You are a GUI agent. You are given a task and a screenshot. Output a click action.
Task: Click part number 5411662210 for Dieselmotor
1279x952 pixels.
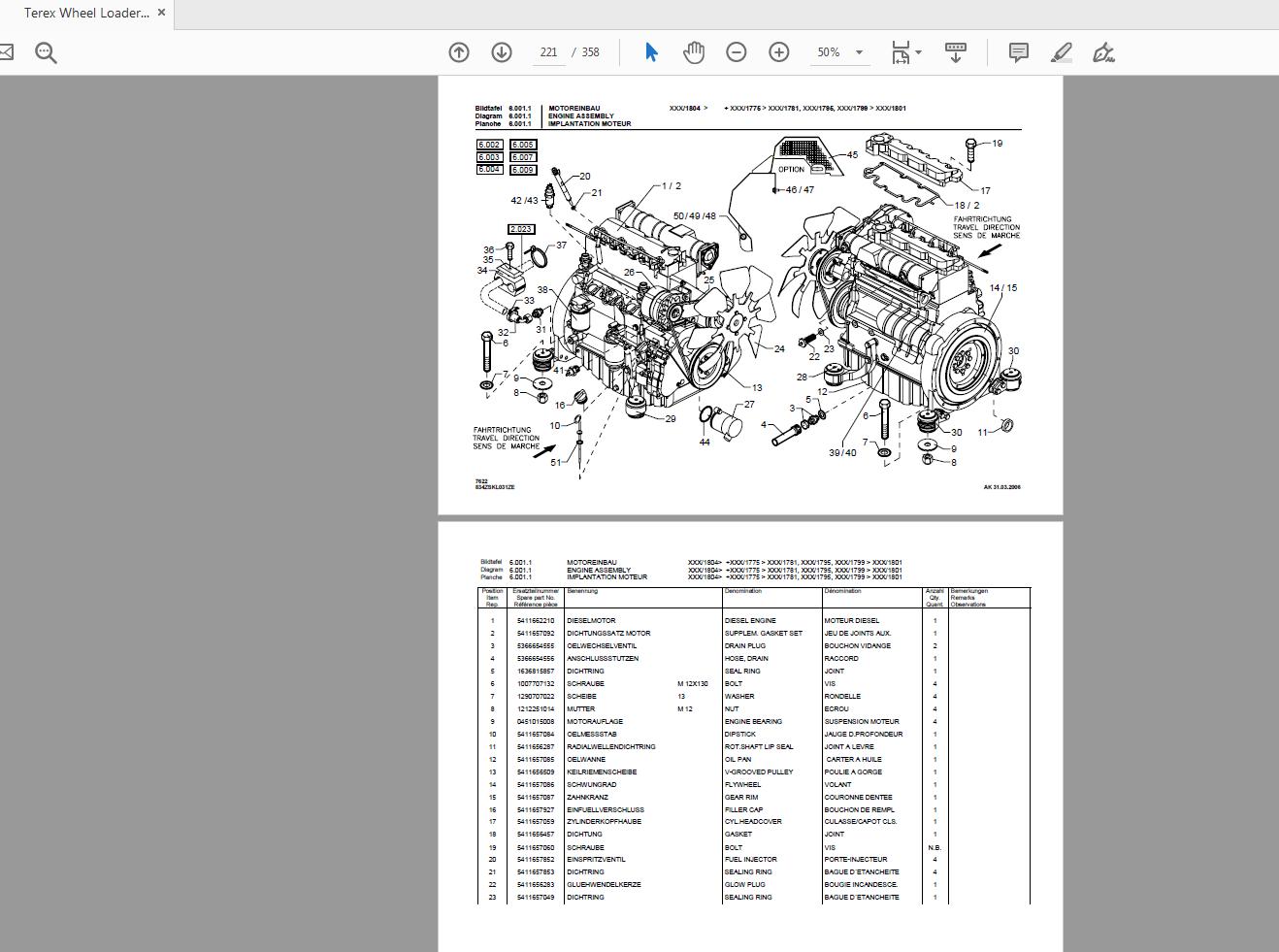pos(536,621)
